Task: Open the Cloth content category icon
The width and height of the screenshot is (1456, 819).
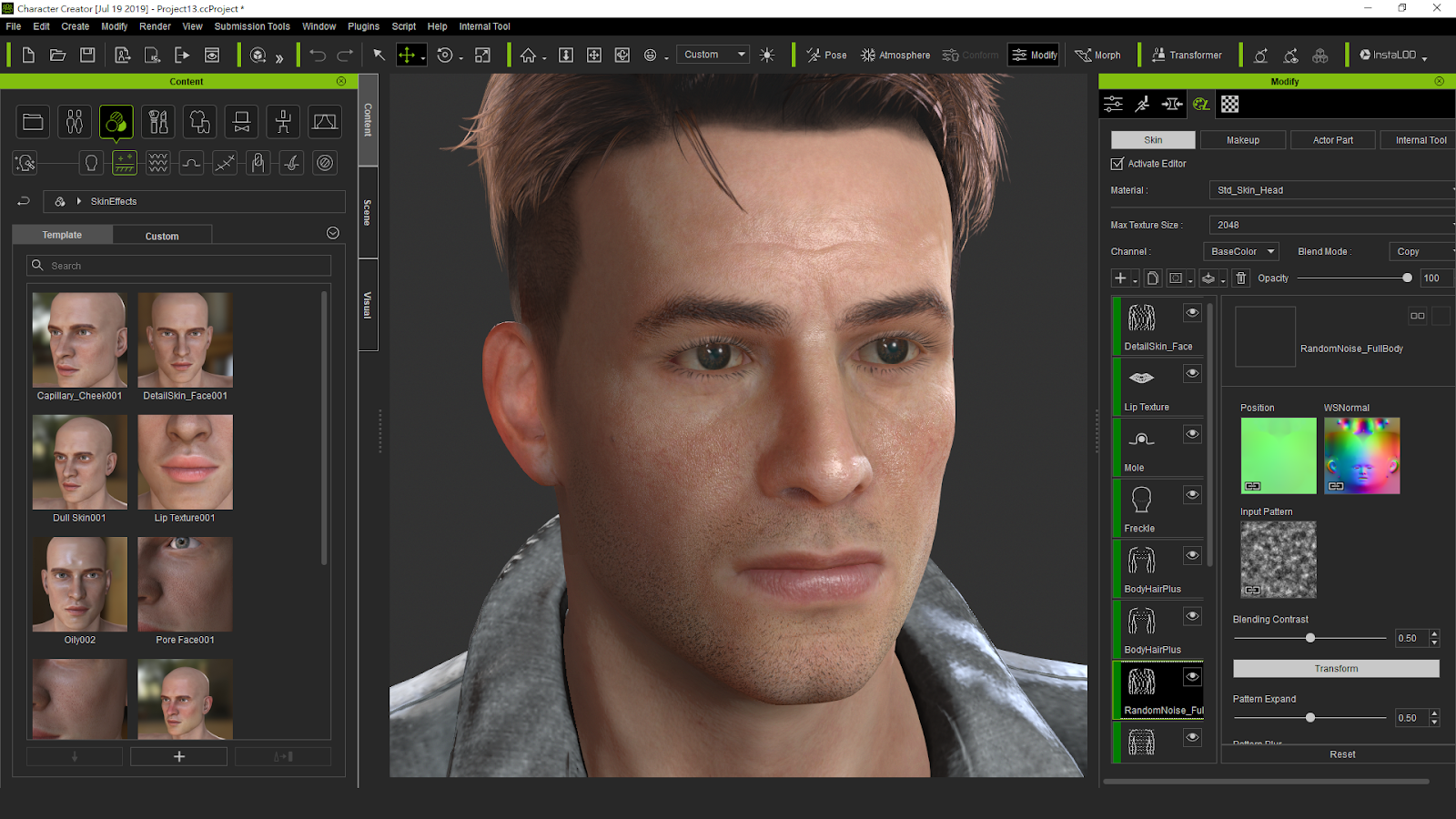Action: point(199,122)
